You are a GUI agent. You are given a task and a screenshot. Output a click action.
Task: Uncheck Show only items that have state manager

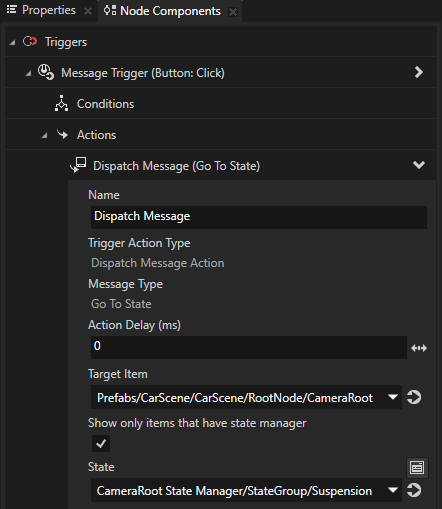(x=101, y=444)
